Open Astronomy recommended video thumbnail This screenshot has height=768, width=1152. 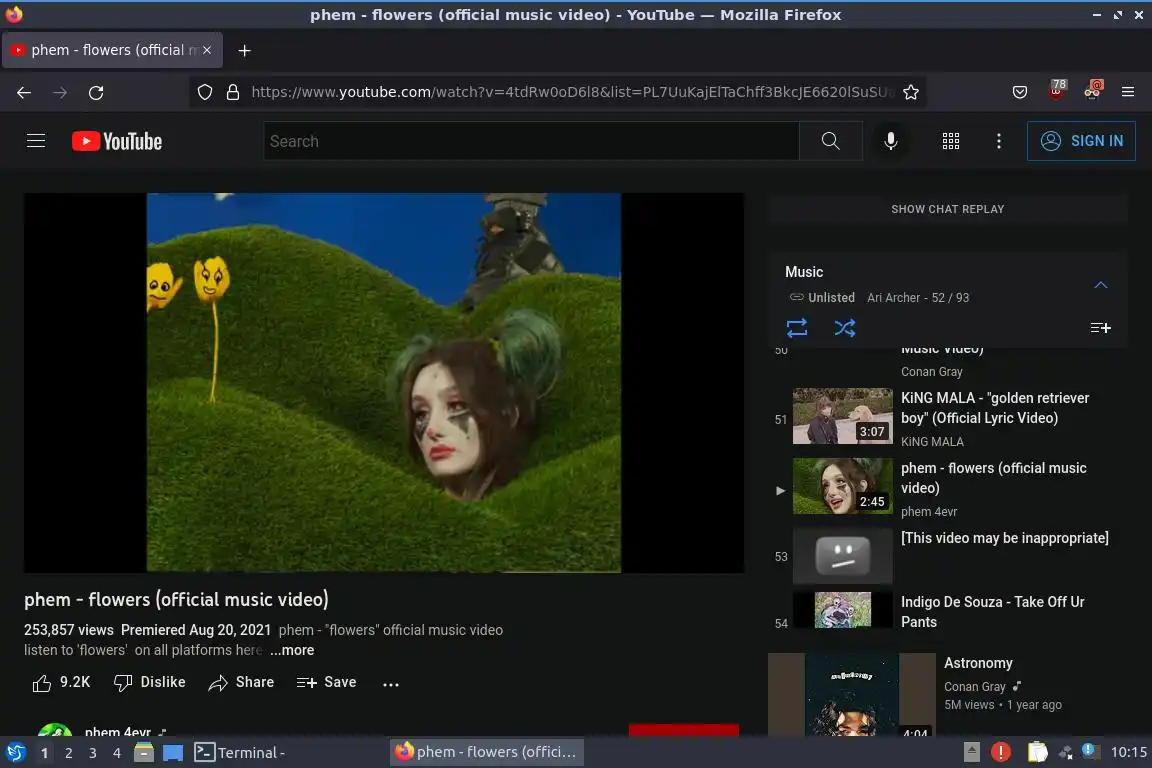click(x=852, y=695)
